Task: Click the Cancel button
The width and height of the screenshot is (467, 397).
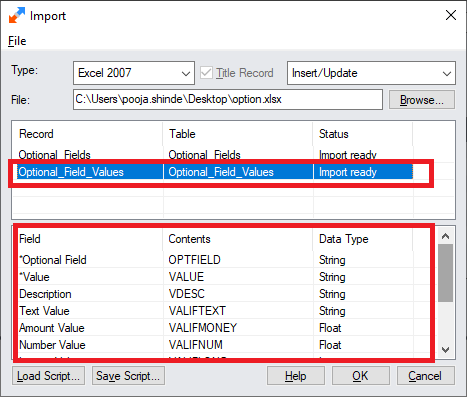Action: point(425,376)
